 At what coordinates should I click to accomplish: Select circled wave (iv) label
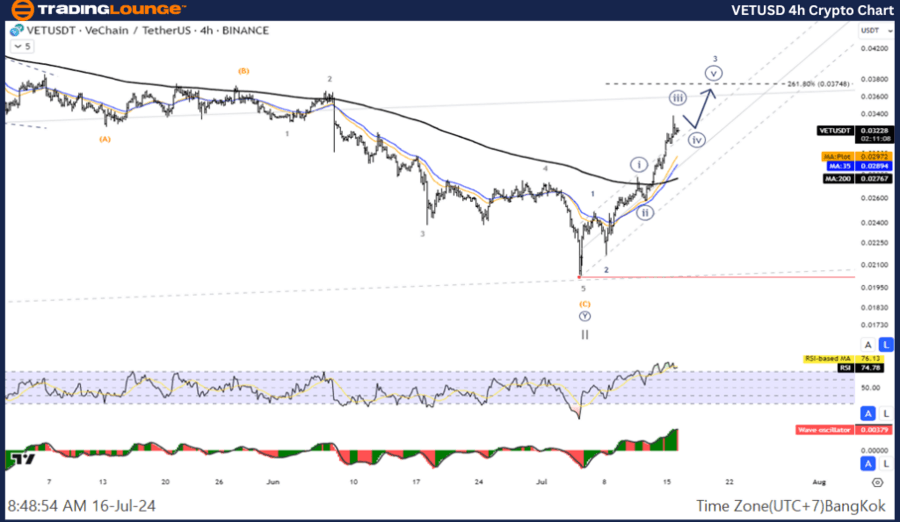click(697, 140)
